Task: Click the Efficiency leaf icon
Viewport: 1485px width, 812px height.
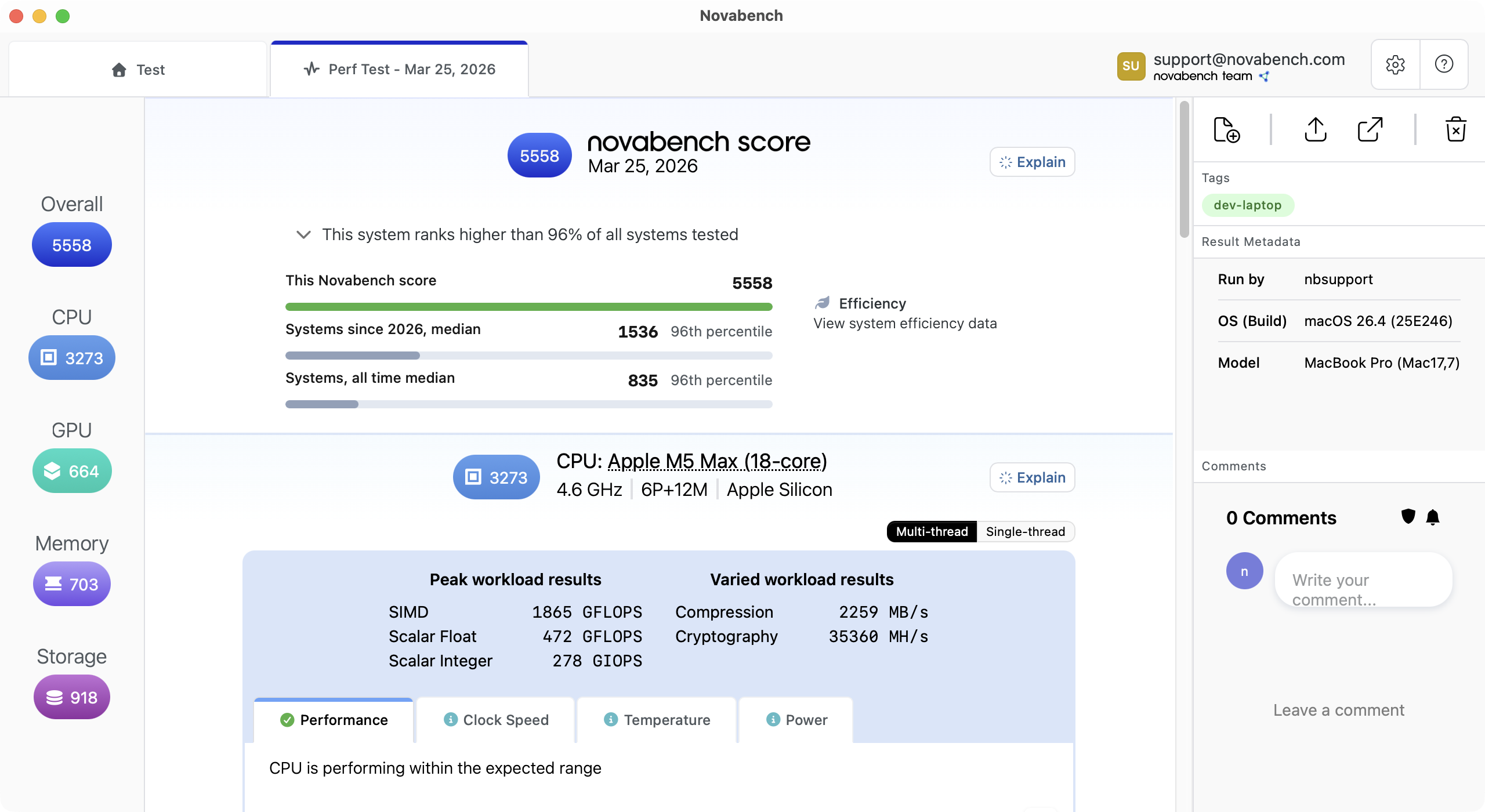Action: (823, 302)
